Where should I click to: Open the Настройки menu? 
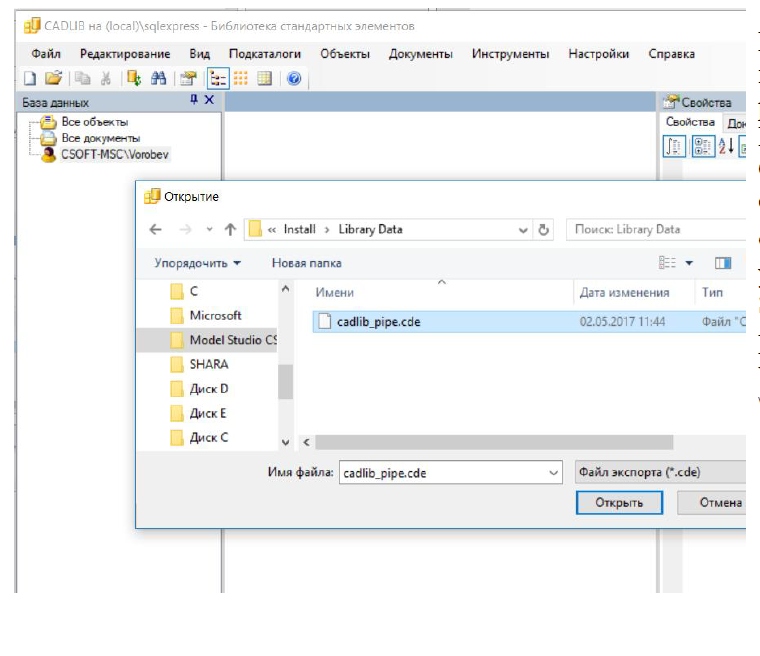coord(599,54)
